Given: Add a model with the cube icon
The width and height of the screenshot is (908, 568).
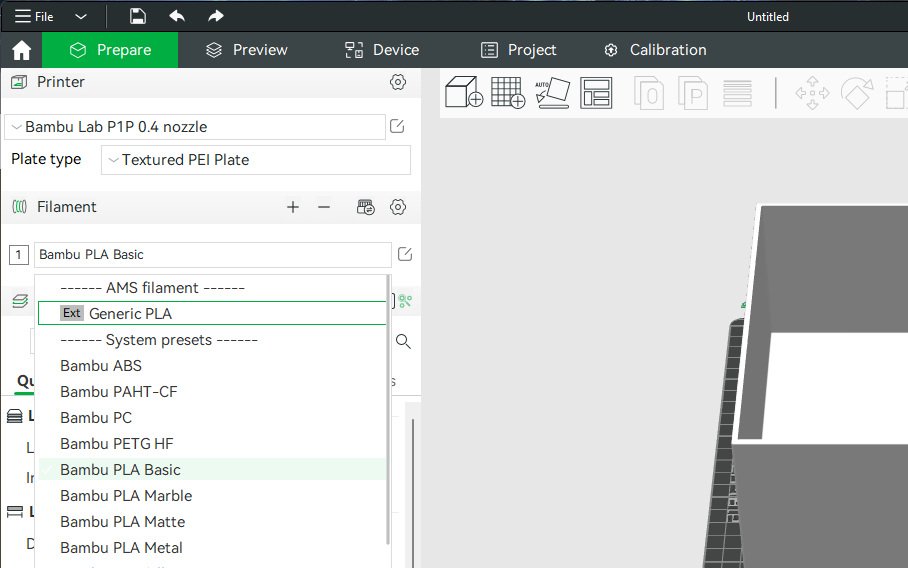Looking at the screenshot, I should [x=464, y=93].
